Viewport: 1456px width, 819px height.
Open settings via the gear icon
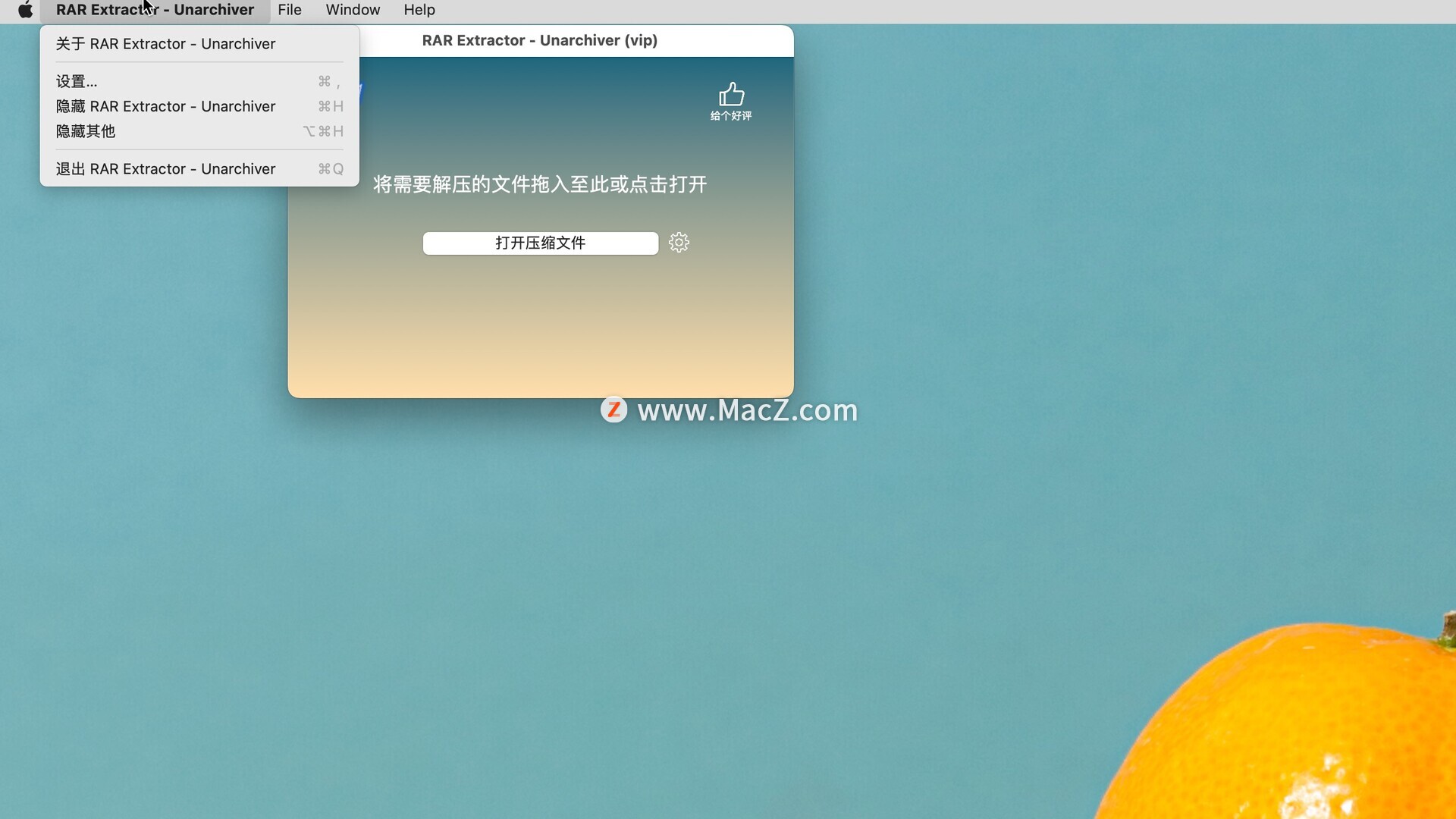coord(679,243)
